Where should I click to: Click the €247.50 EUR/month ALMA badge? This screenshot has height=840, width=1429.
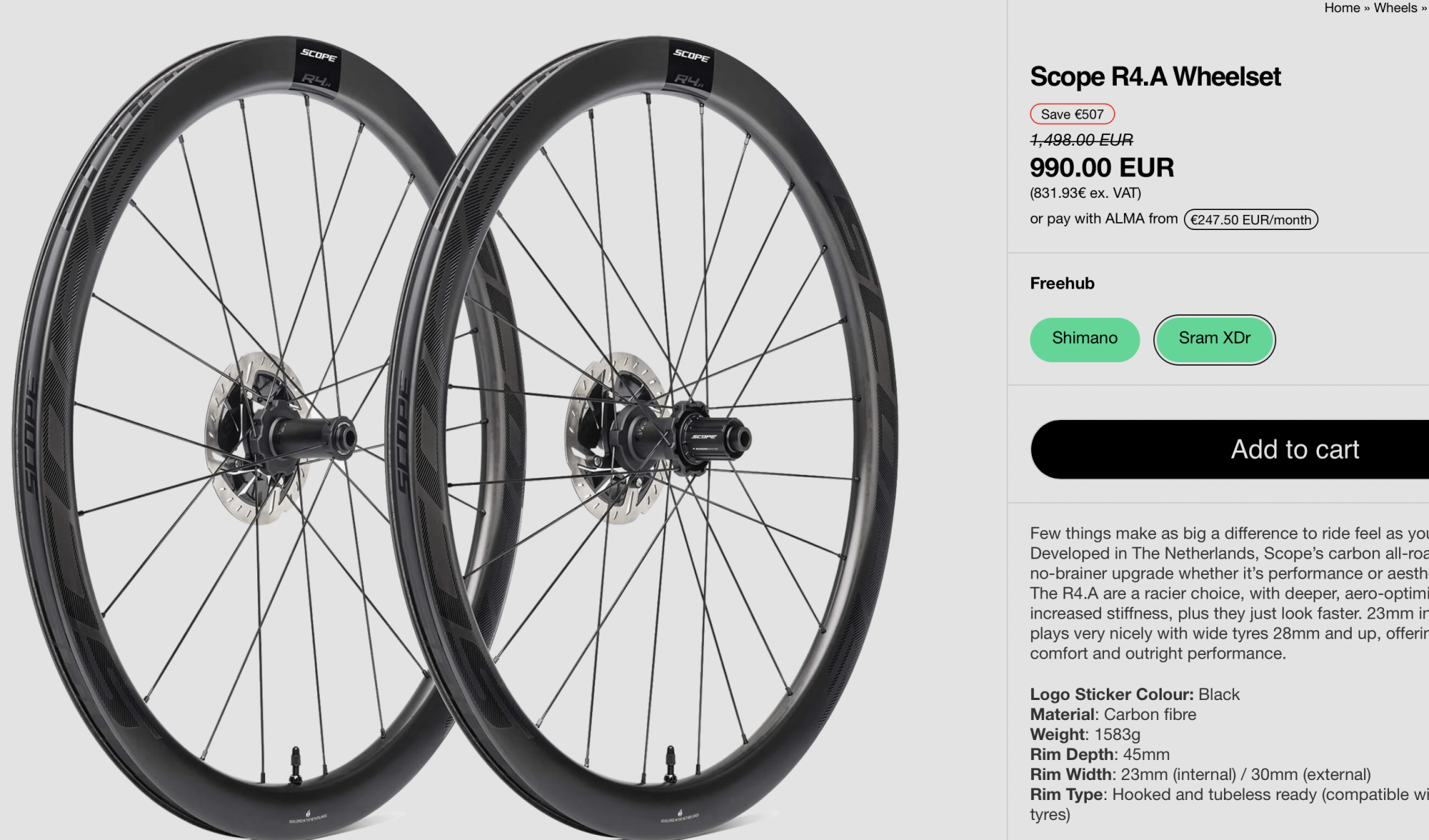[1250, 220]
